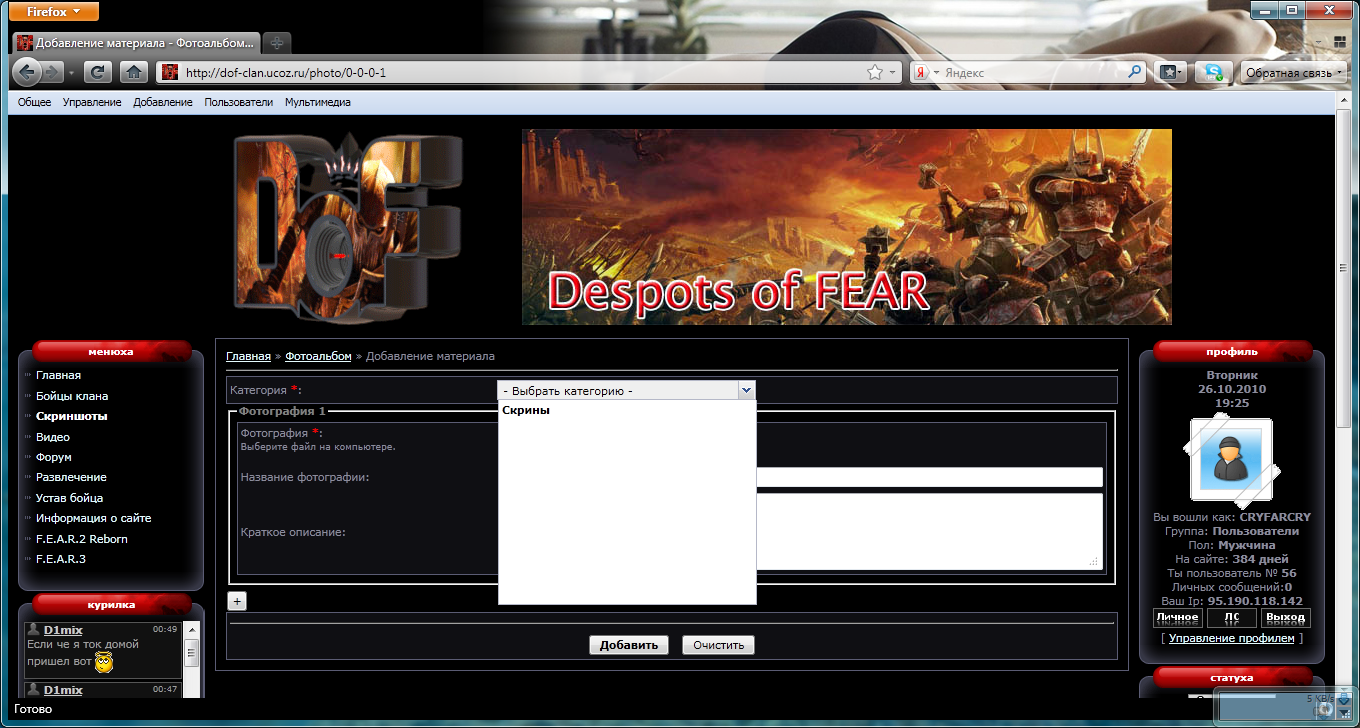Go forward with Firefox forward arrow

[52, 72]
